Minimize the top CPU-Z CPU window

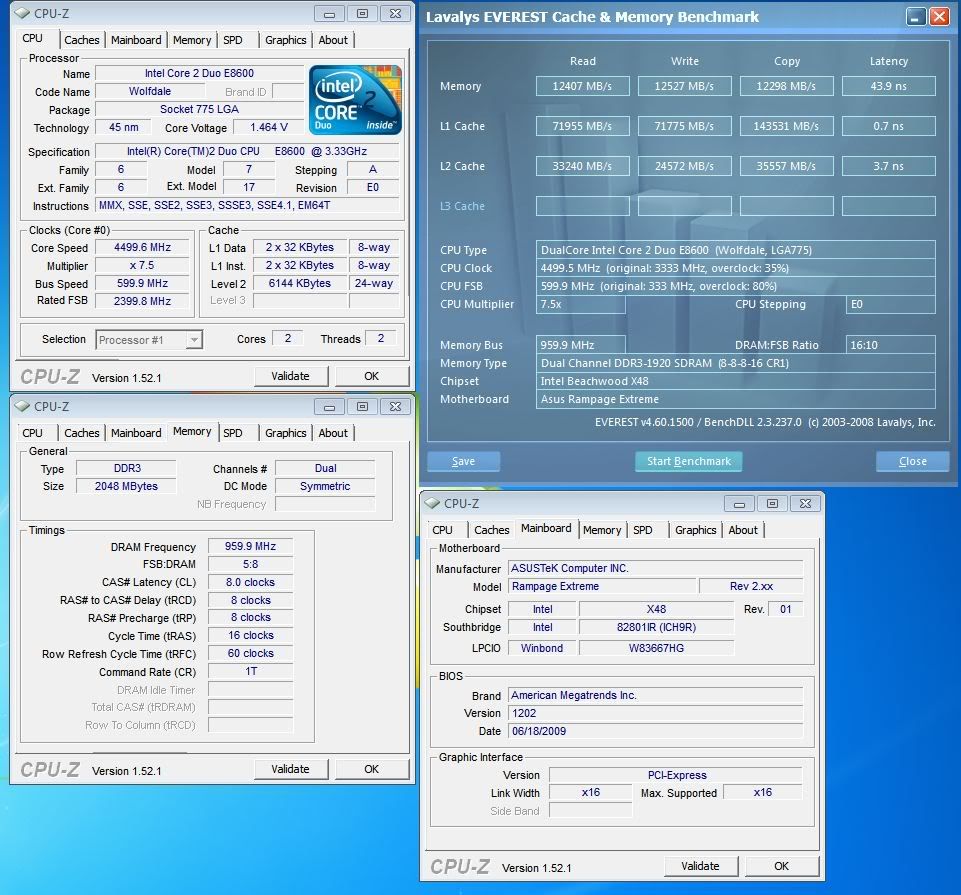(x=329, y=13)
